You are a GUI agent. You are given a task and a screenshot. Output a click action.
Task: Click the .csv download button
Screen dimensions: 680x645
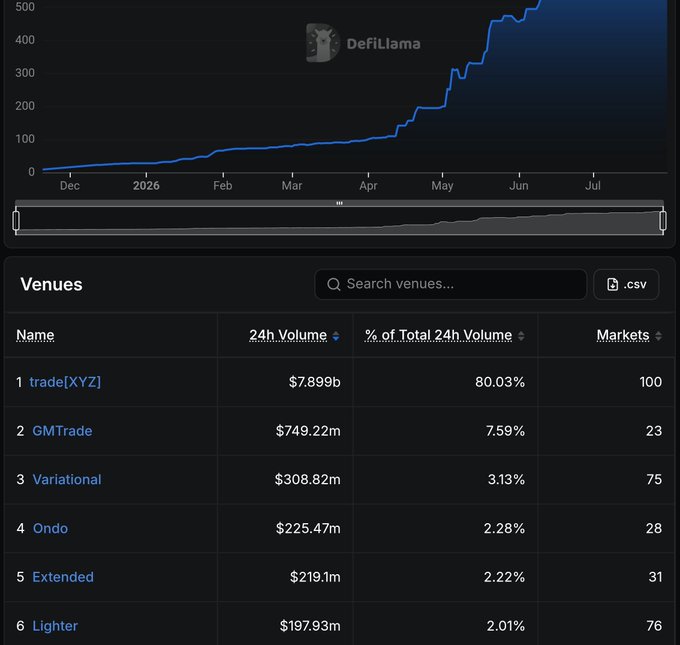coord(626,285)
